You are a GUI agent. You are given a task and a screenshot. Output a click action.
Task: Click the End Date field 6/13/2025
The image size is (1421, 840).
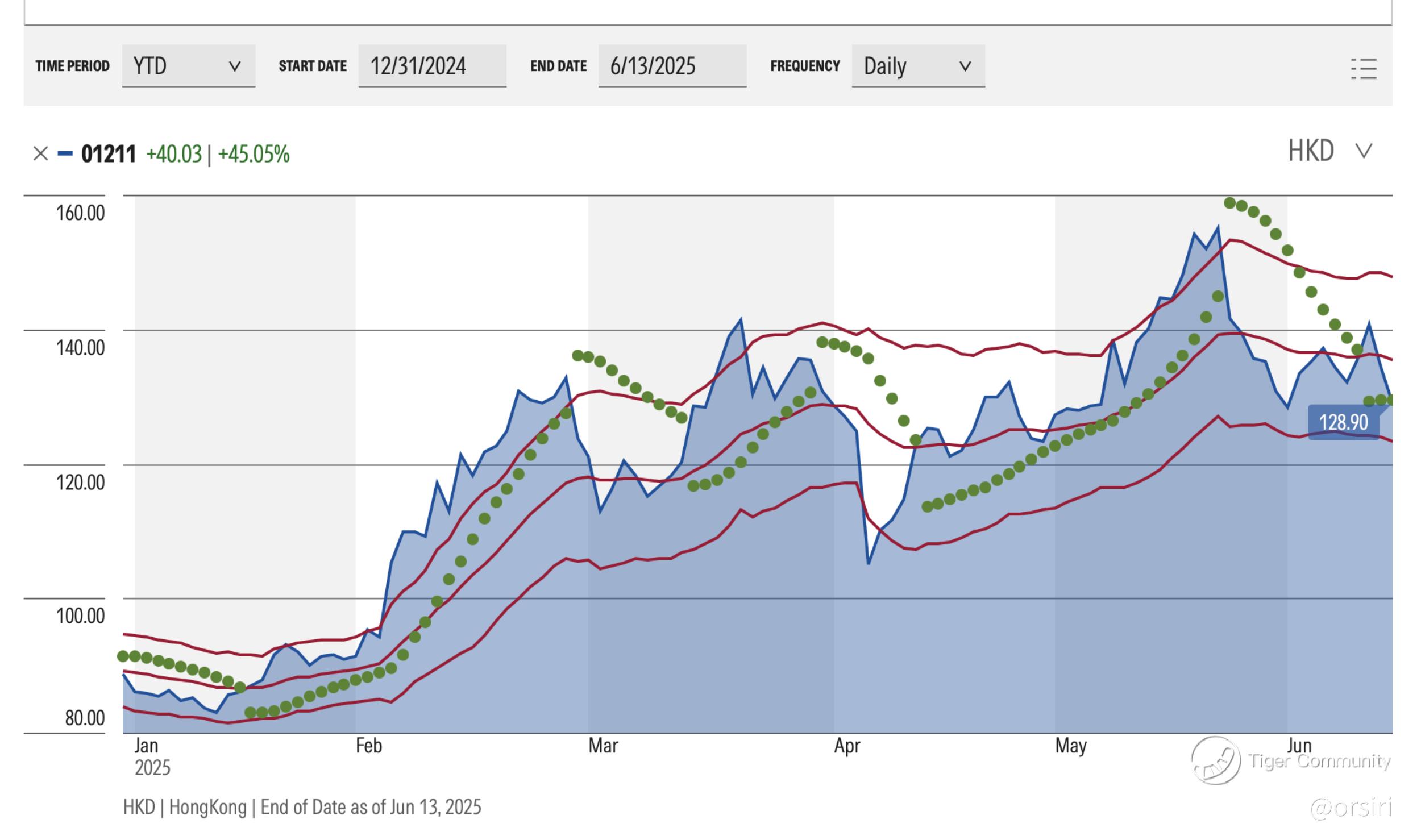click(x=671, y=66)
